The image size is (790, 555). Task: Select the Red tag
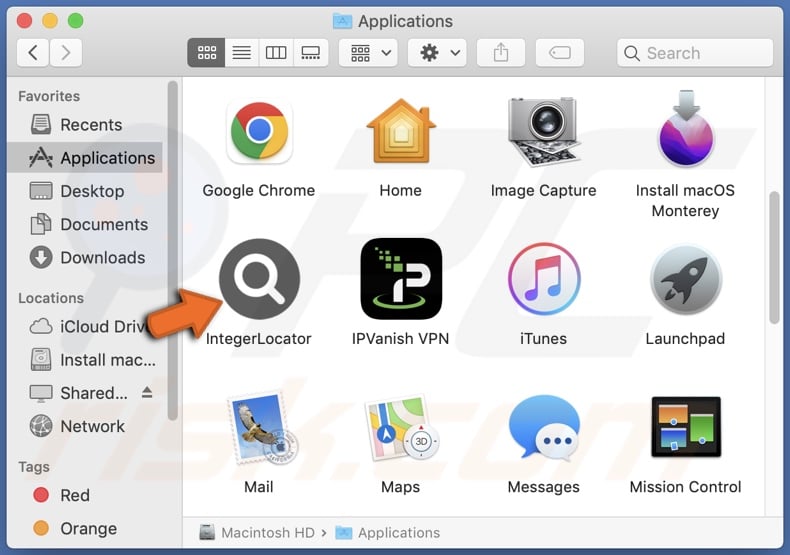click(x=85, y=495)
